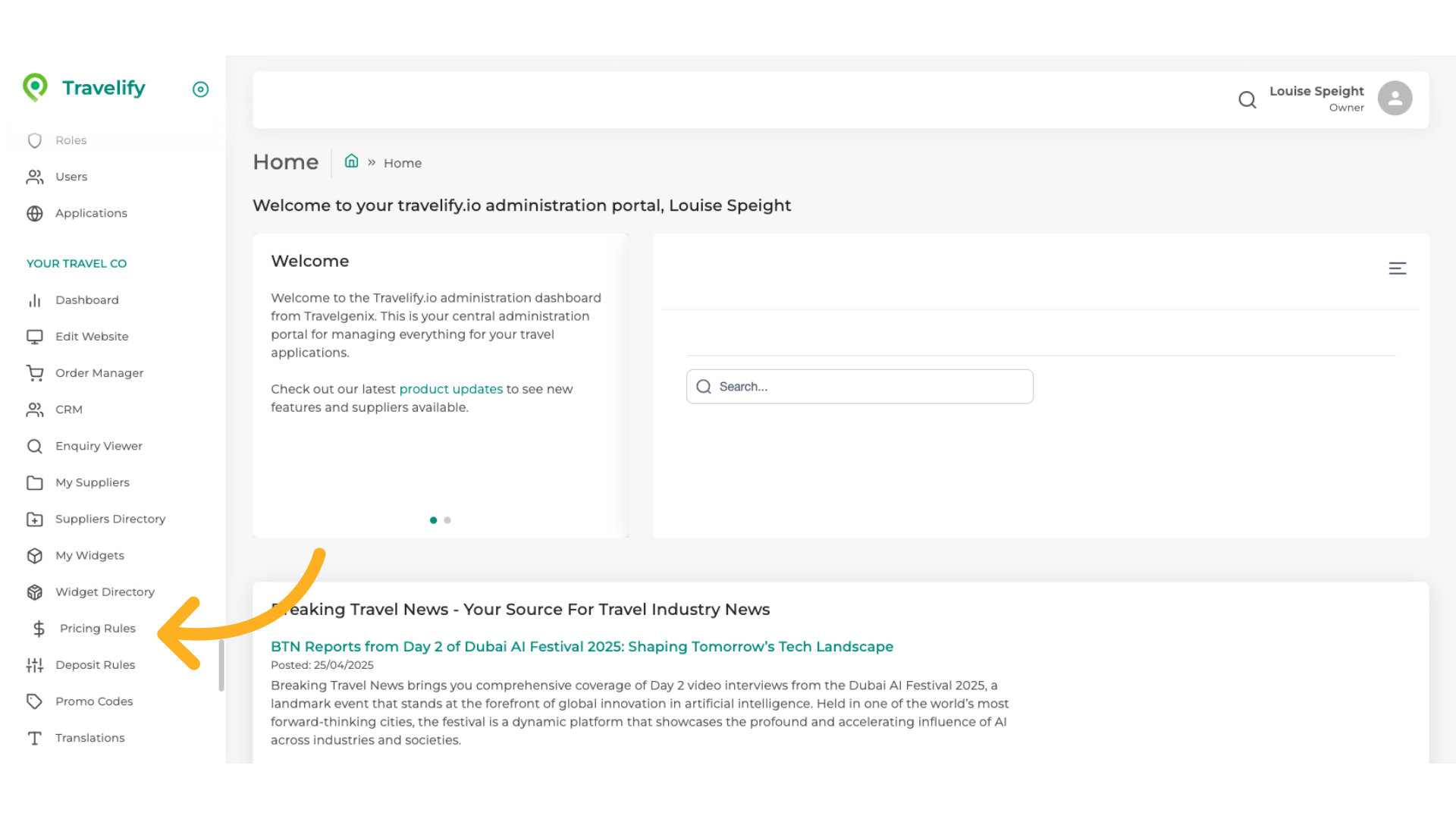Open the panel hamburger menu icon
The image size is (1456, 819).
[x=1398, y=268]
